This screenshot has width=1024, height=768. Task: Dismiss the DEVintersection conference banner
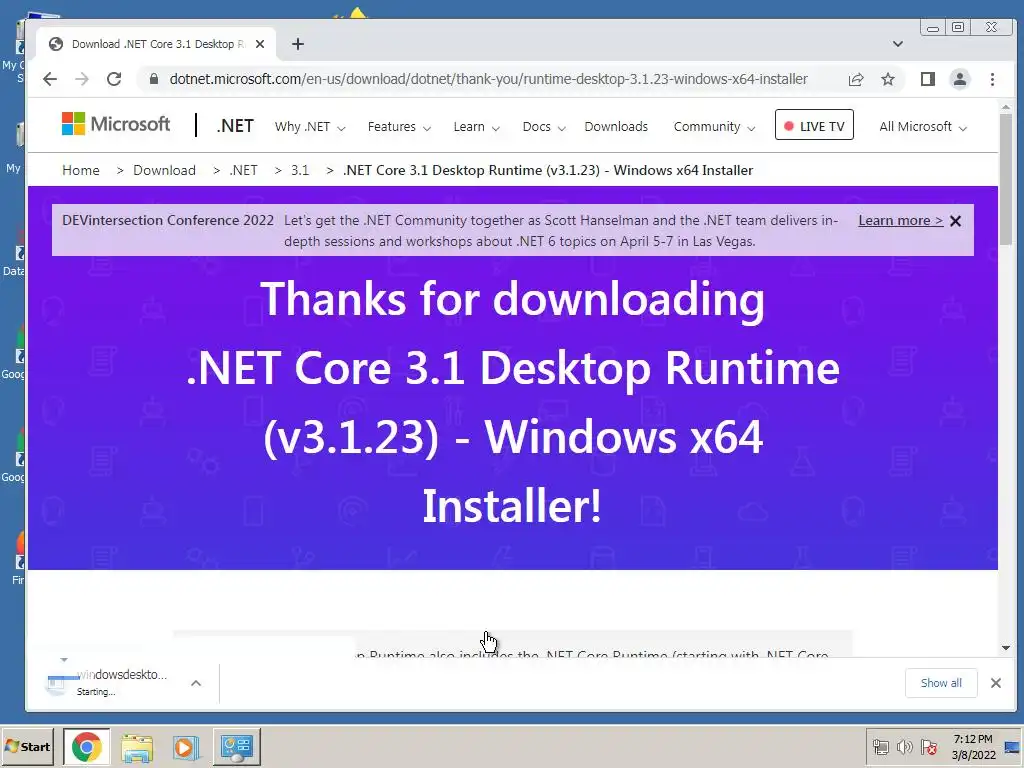click(955, 221)
